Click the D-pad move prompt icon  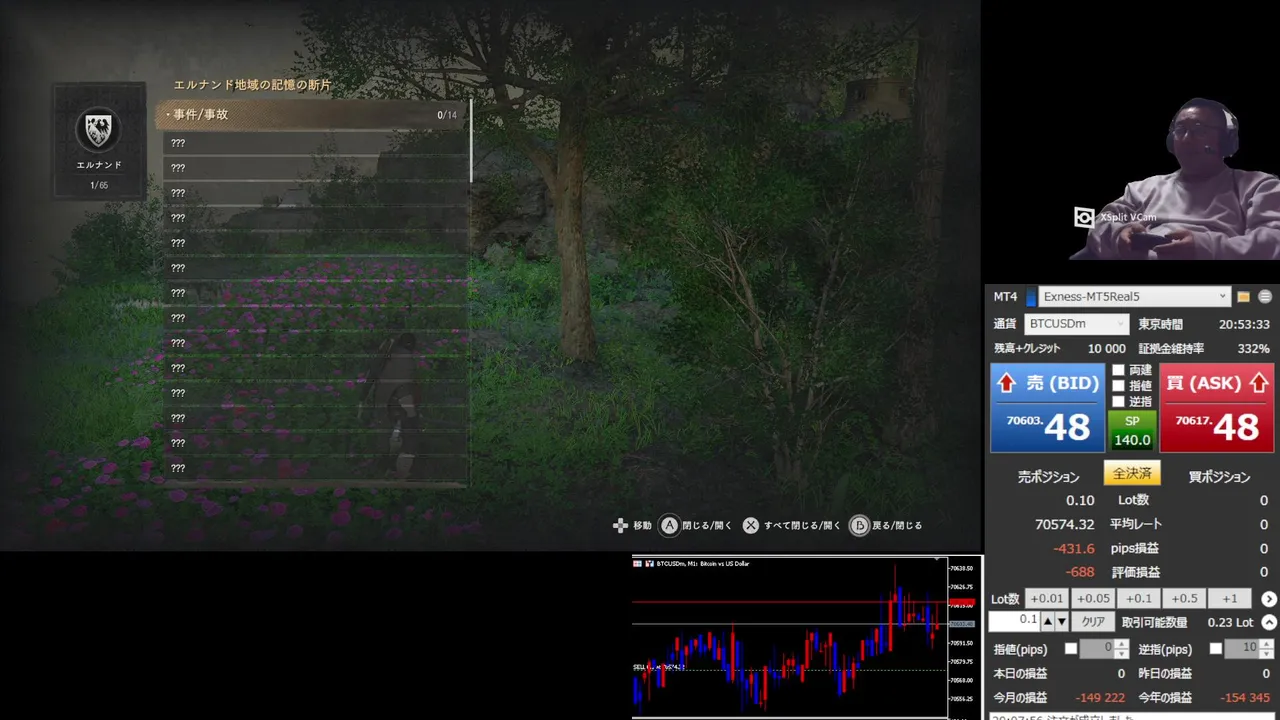coord(620,525)
